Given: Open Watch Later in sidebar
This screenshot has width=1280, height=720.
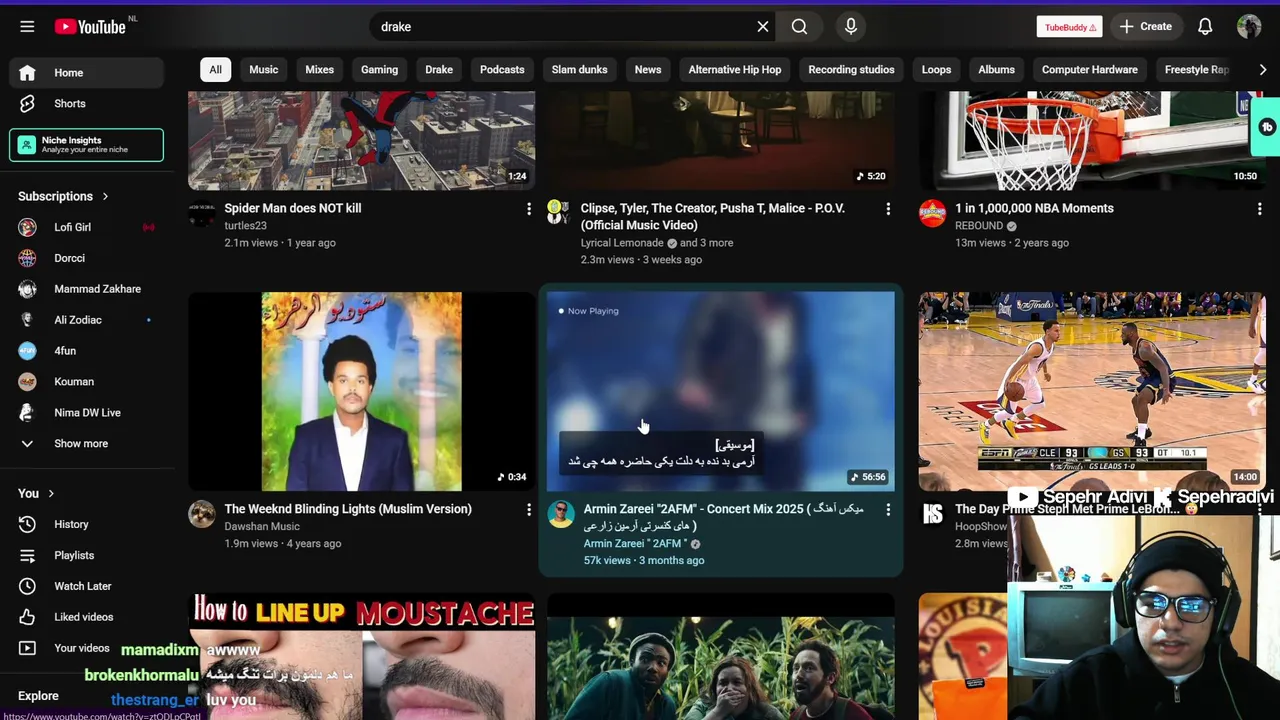Looking at the screenshot, I should [x=86, y=586].
